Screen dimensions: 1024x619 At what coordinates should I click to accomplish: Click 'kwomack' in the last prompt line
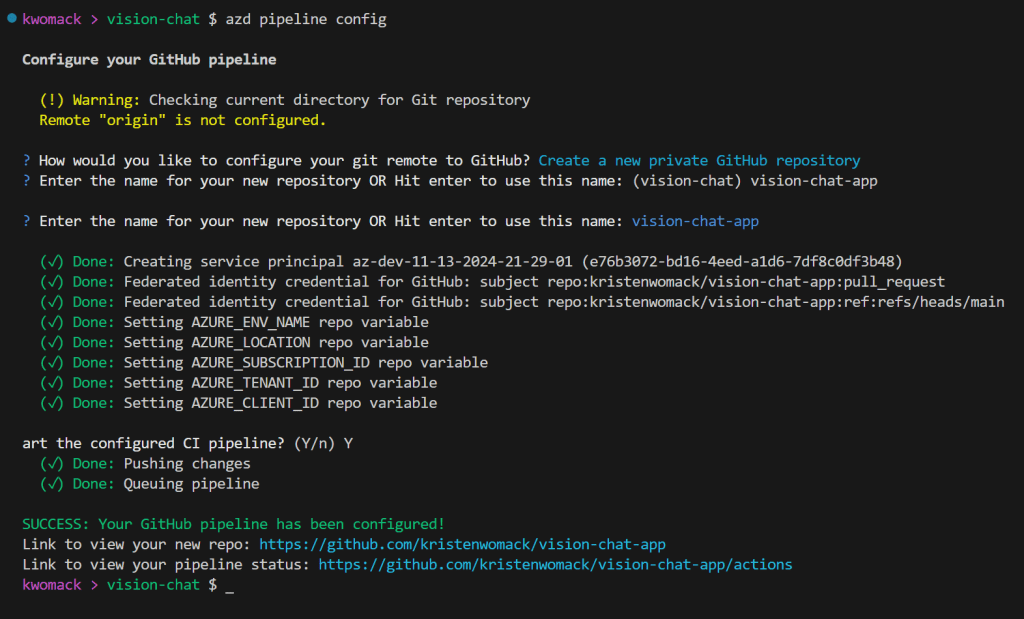coord(52,584)
